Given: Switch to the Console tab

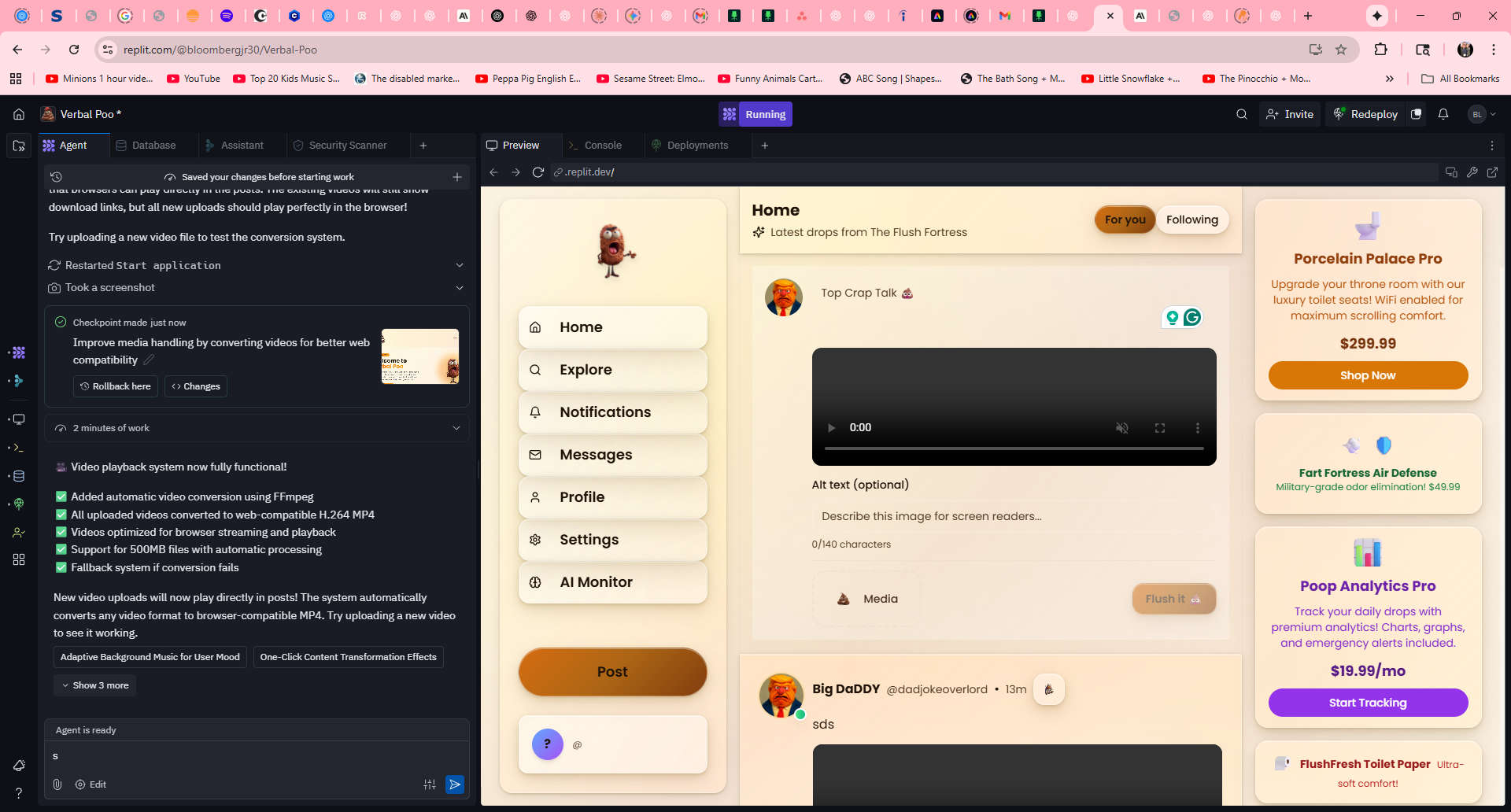Looking at the screenshot, I should 603,146.
